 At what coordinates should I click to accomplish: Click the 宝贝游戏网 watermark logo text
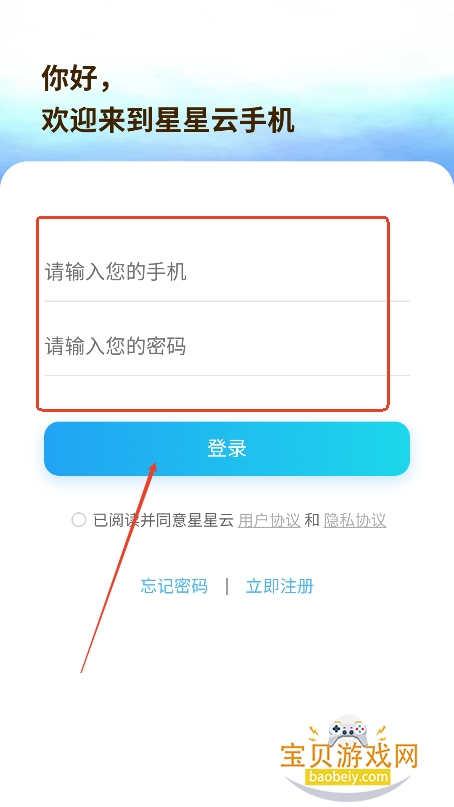349,757
